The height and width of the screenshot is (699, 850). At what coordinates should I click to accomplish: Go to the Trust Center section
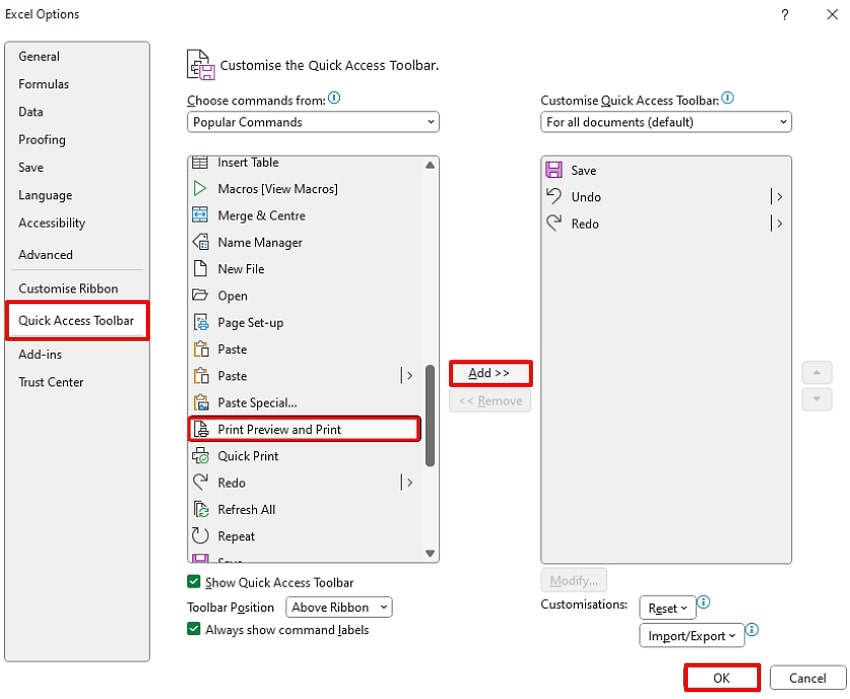pyautogui.click(x=51, y=382)
